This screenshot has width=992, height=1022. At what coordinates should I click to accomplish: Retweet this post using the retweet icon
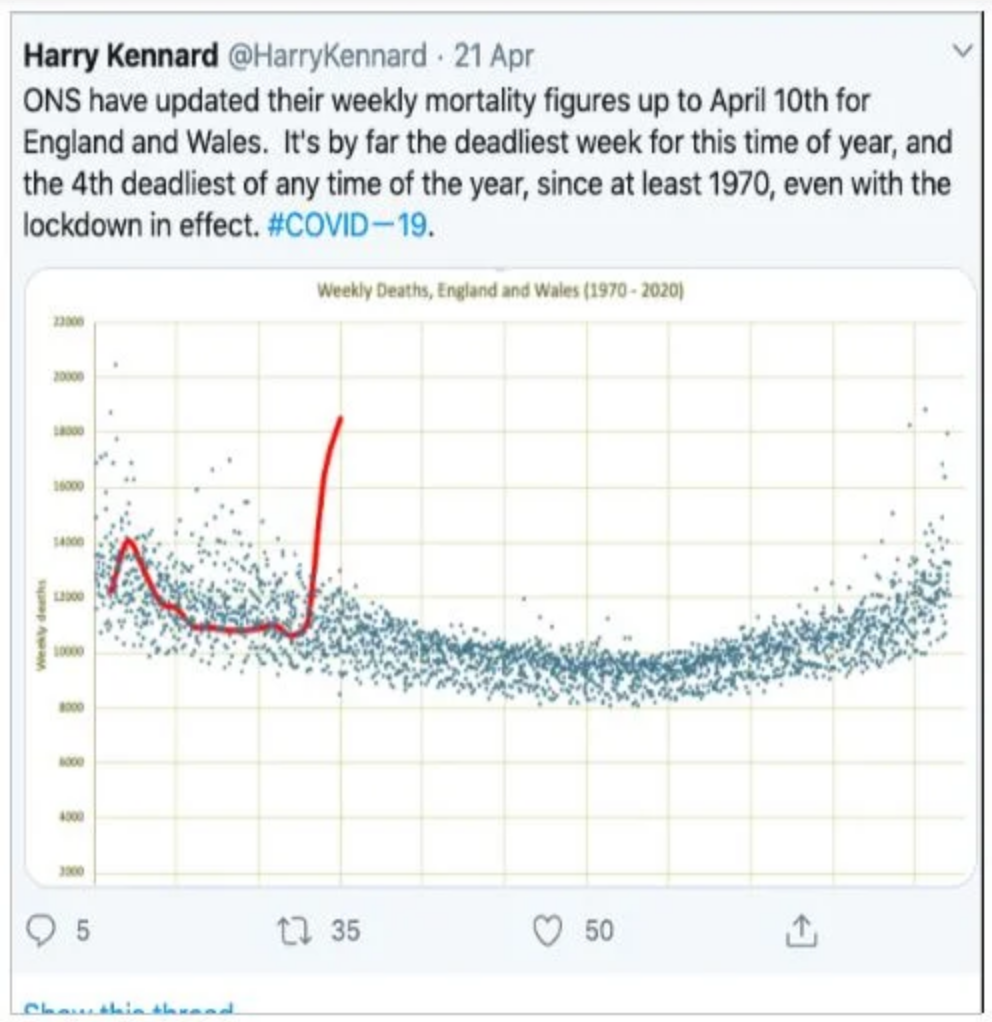[294, 931]
